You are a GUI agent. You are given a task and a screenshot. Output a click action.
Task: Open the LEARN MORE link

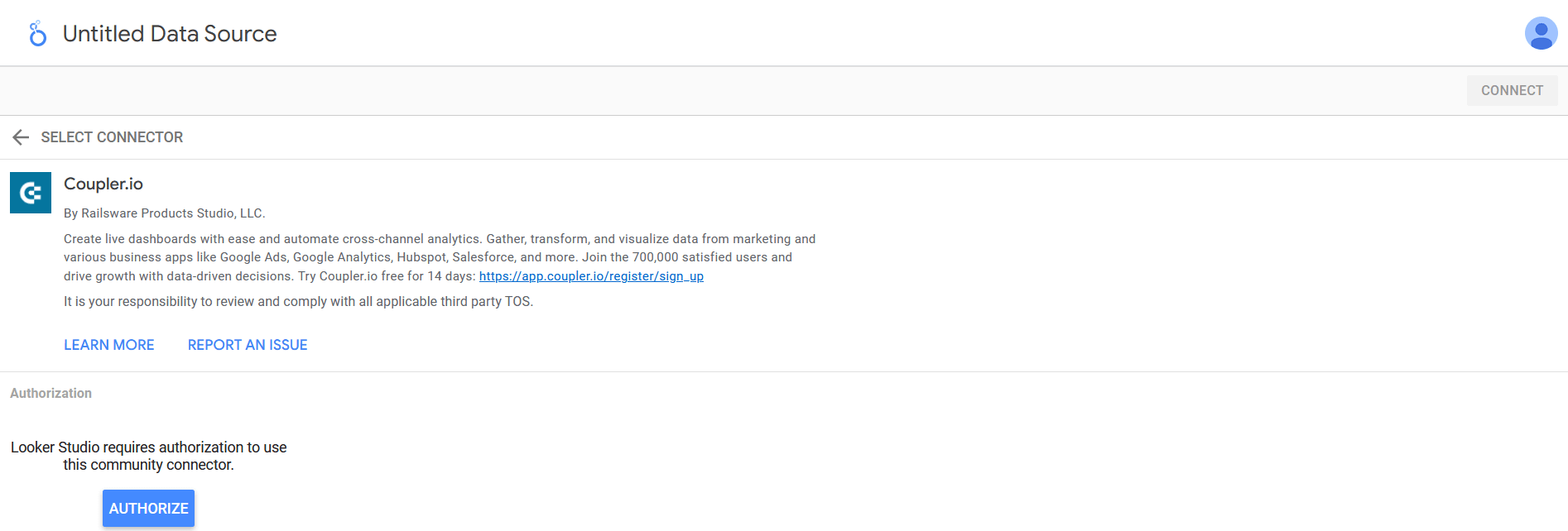[x=109, y=345]
